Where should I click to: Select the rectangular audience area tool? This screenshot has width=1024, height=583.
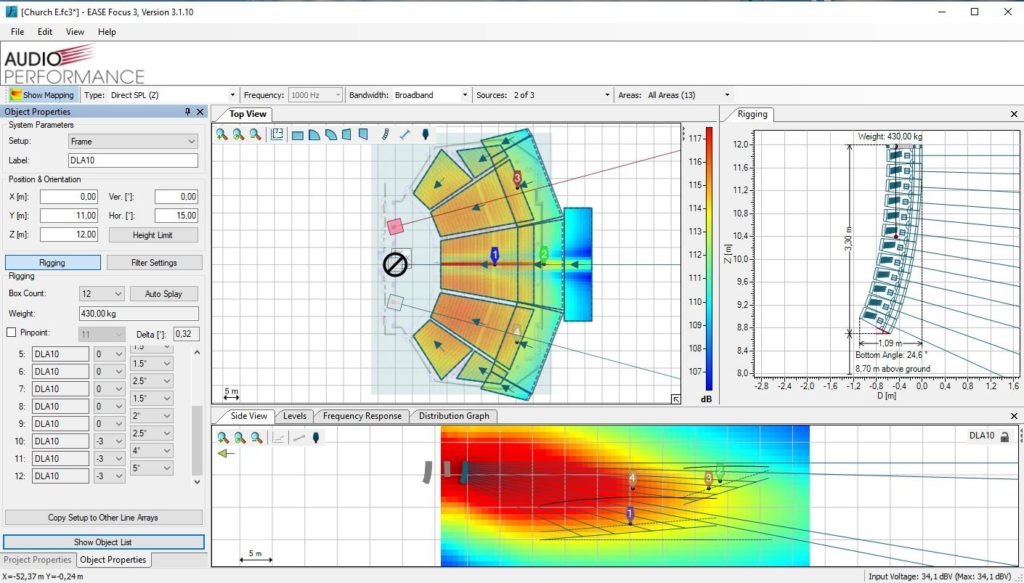(x=298, y=134)
